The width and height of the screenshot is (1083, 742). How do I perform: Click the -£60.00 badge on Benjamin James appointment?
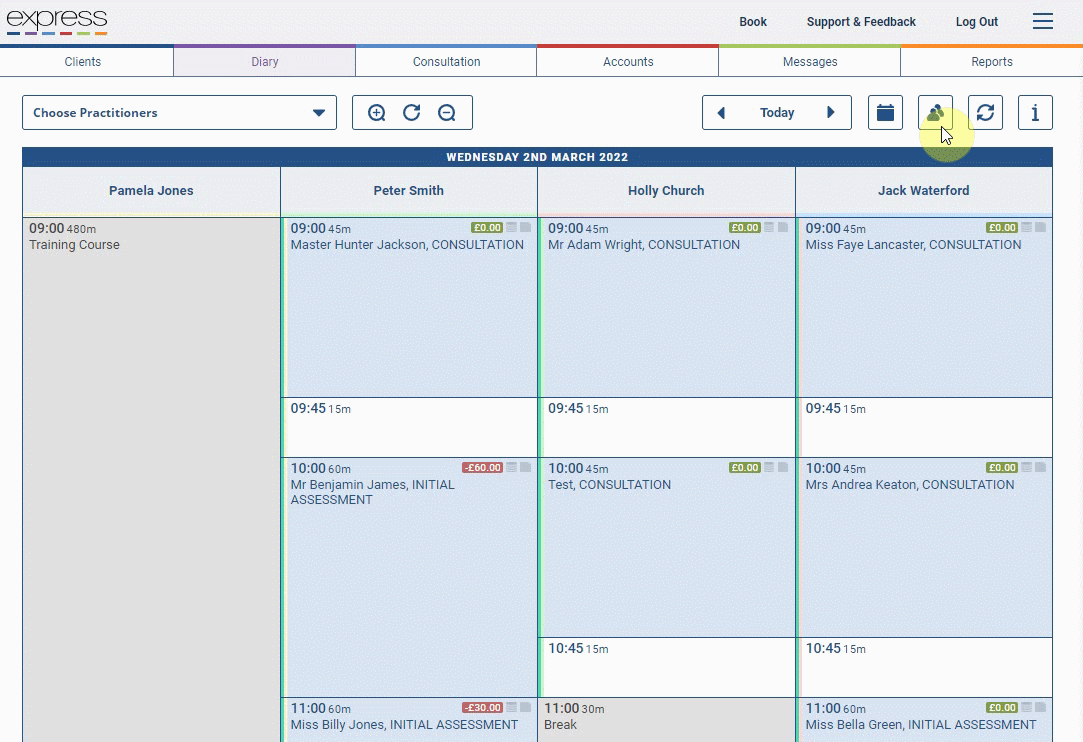tap(483, 468)
